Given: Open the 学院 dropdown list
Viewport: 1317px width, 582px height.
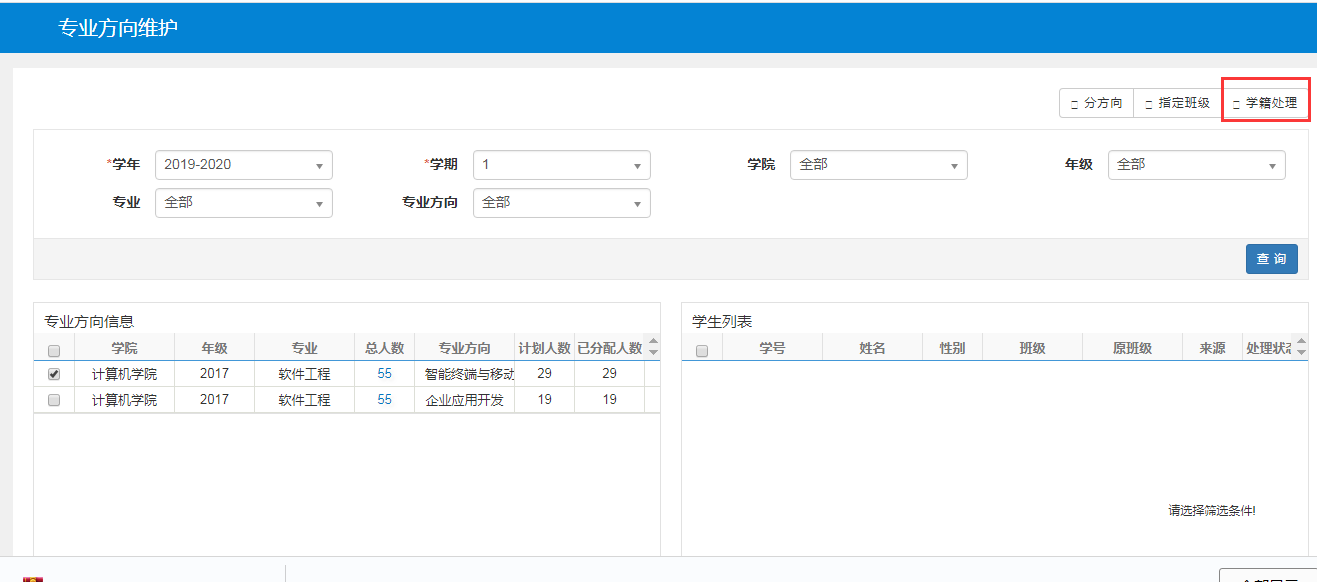Looking at the screenshot, I should tap(878, 165).
